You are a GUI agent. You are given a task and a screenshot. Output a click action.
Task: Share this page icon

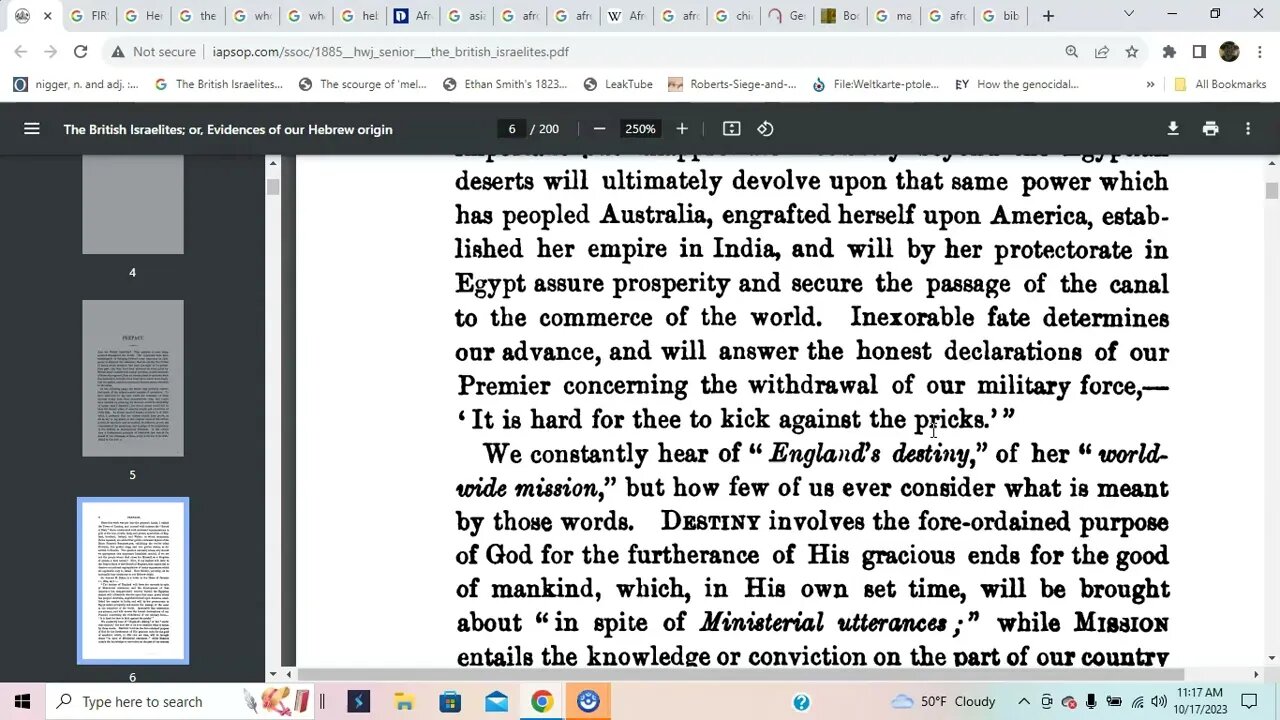click(1102, 51)
